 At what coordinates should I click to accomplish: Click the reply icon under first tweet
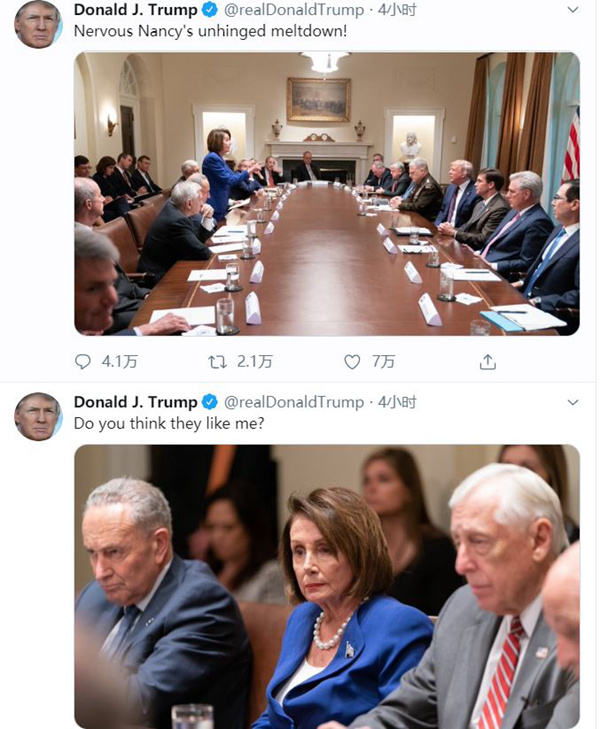pos(83,361)
